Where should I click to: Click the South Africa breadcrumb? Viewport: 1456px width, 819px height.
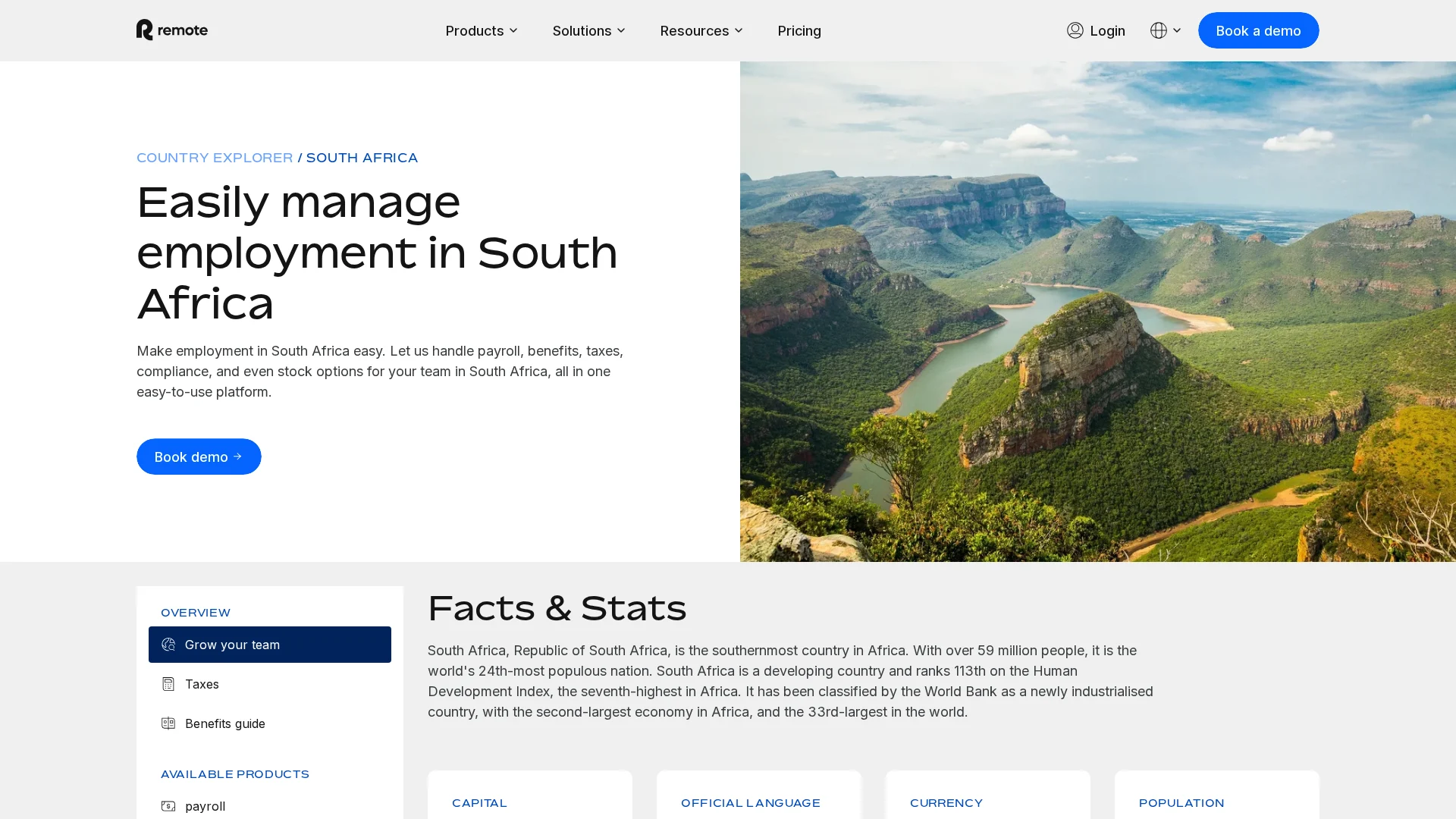pos(362,158)
